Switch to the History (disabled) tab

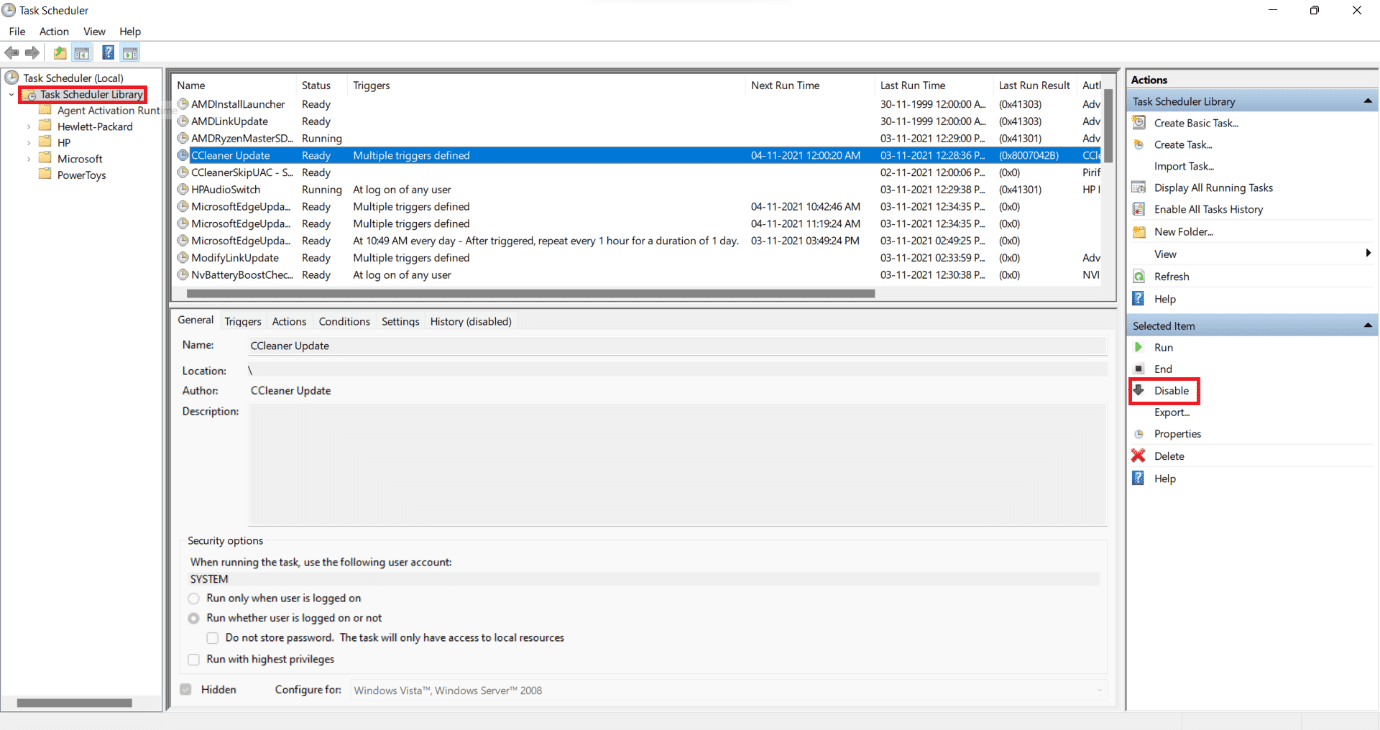(470, 321)
